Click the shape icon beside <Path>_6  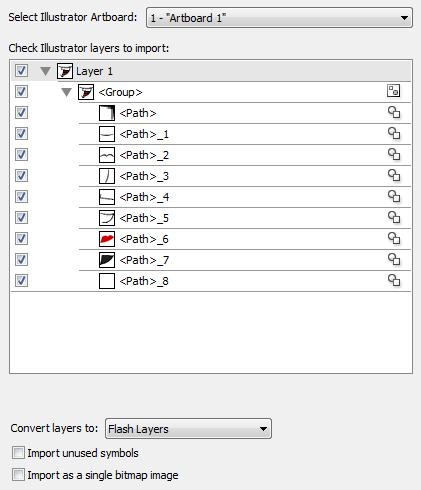(x=394, y=238)
